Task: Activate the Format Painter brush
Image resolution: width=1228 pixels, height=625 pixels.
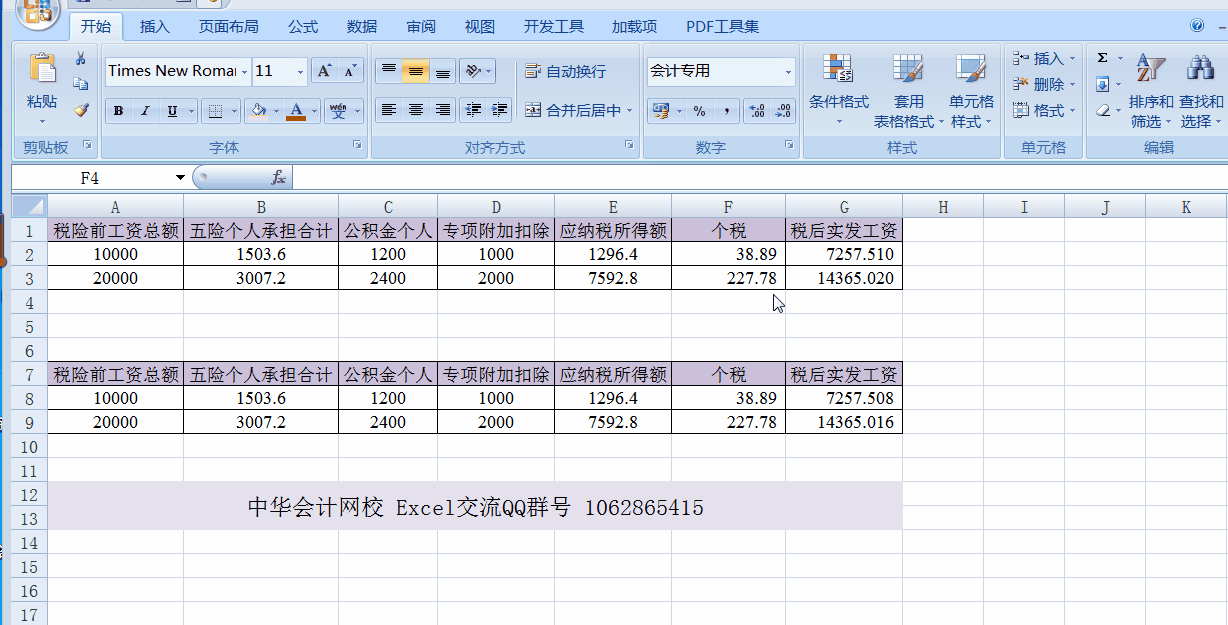Action: coord(81,110)
